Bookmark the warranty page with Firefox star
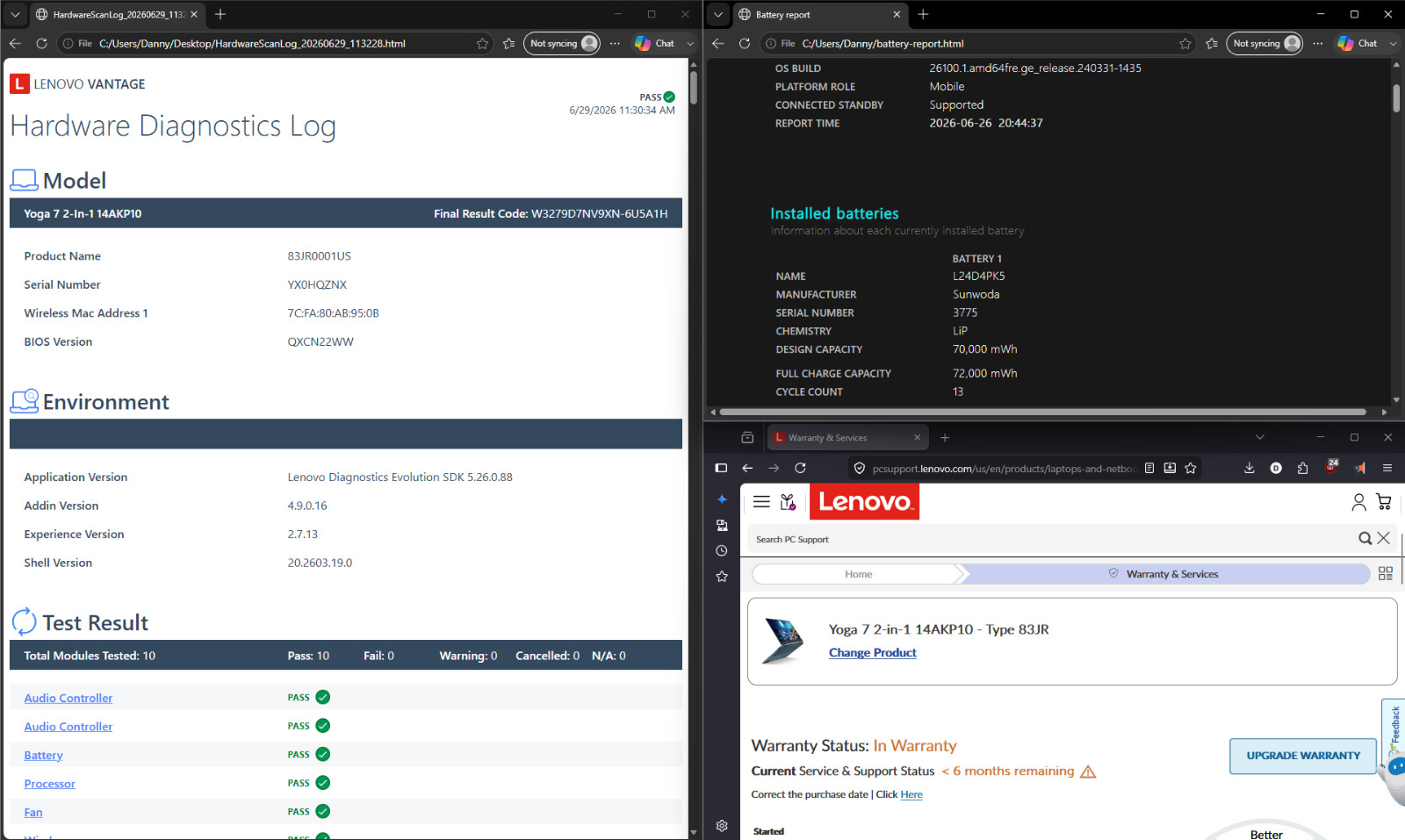Image resolution: width=1405 pixels, height=840 pixels. tap(1191, 468)
